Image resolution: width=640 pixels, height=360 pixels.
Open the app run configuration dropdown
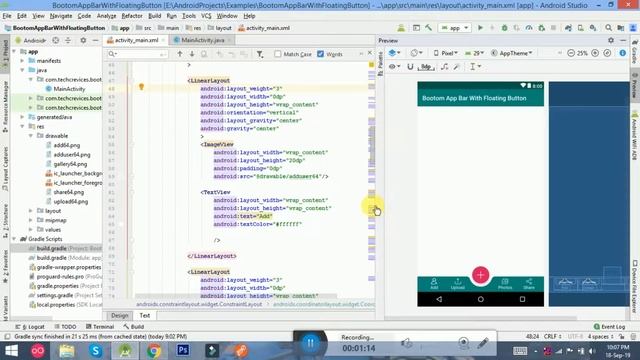(x=455, y=28)
